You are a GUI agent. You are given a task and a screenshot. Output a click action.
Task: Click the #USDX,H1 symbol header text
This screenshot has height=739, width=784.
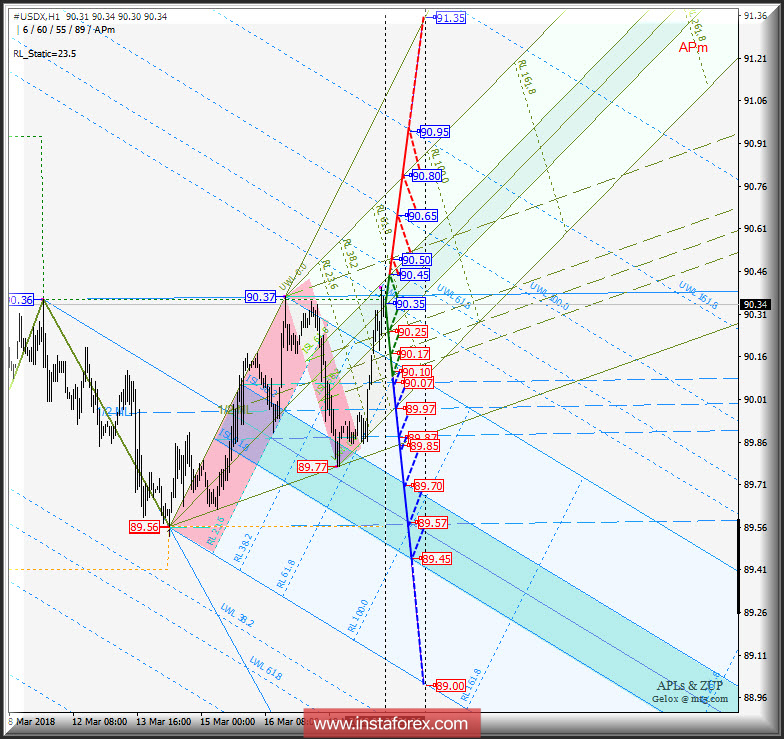[36, 16]
